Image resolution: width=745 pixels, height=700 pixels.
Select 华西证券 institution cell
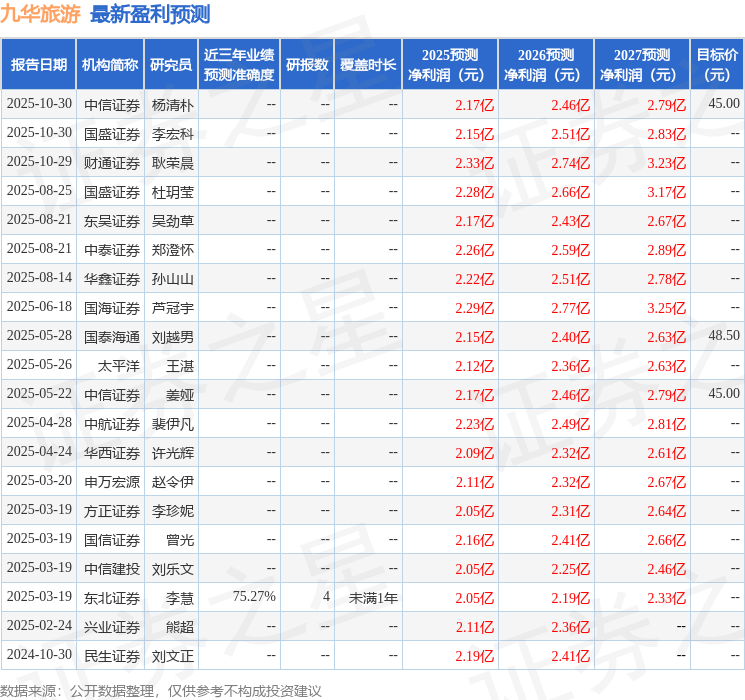pos(112,453)
